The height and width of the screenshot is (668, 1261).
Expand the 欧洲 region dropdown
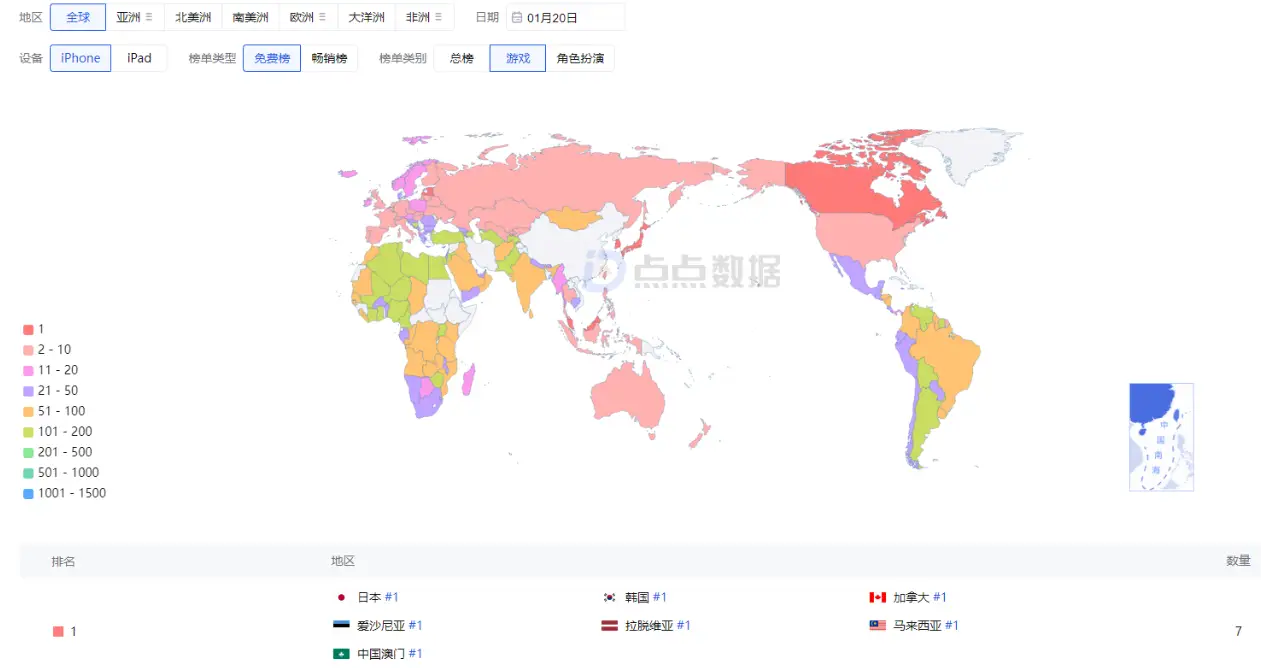click(322, 18)
